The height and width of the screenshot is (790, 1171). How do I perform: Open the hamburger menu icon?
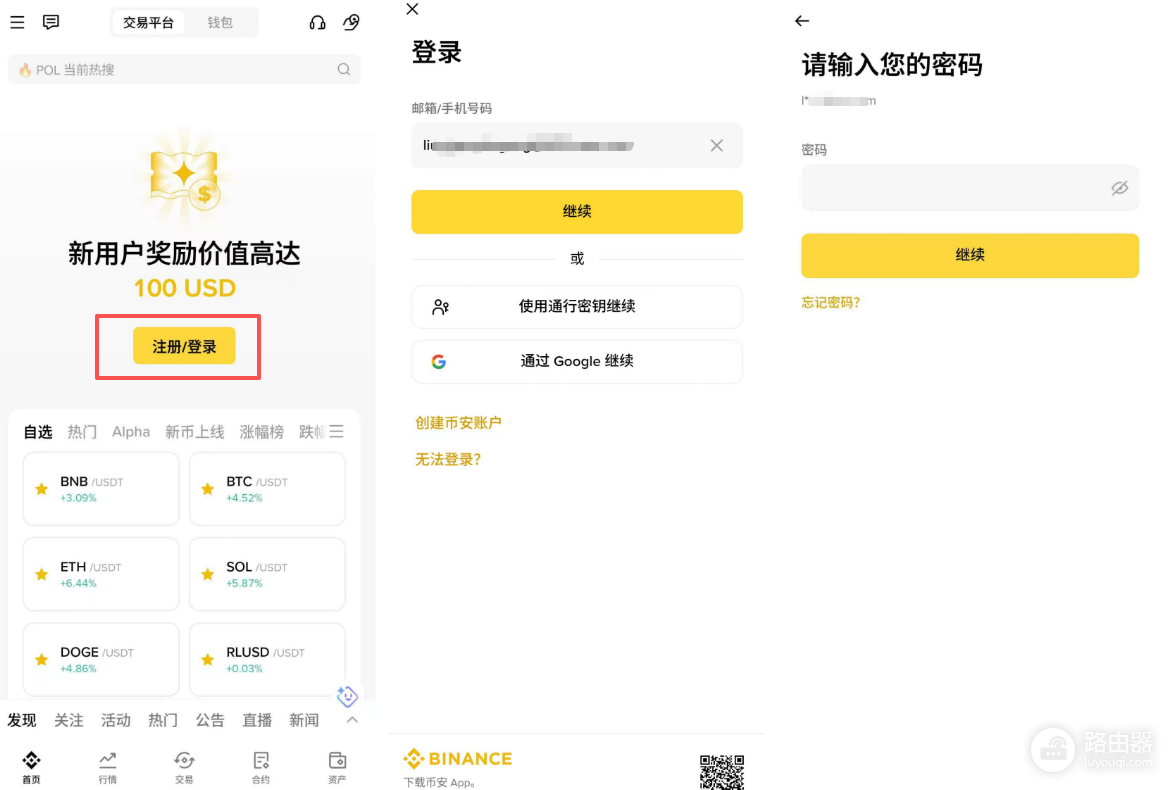click(17, 22)
